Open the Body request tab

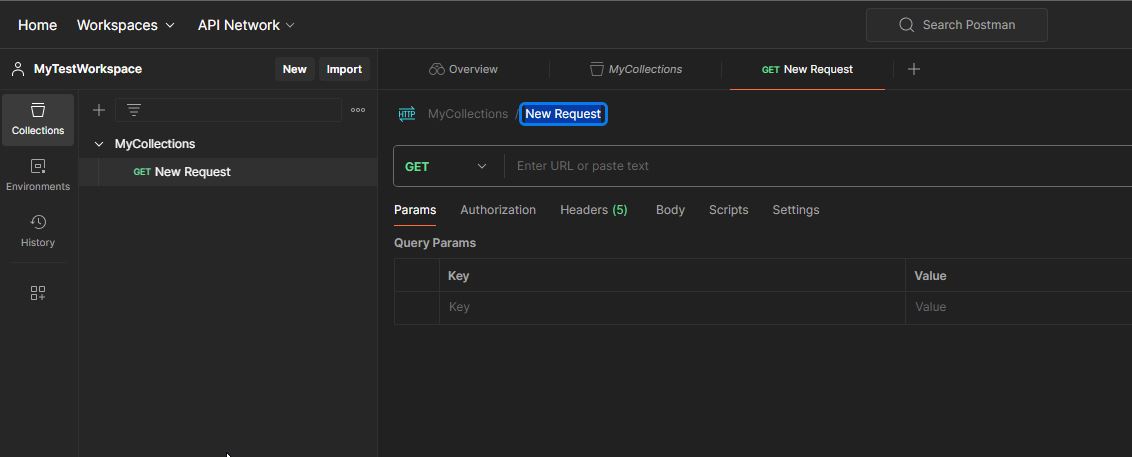pos(670,210)
